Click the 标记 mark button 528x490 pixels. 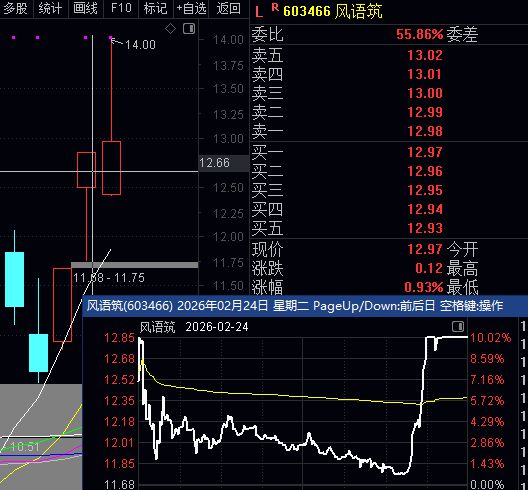coord(156,8)
